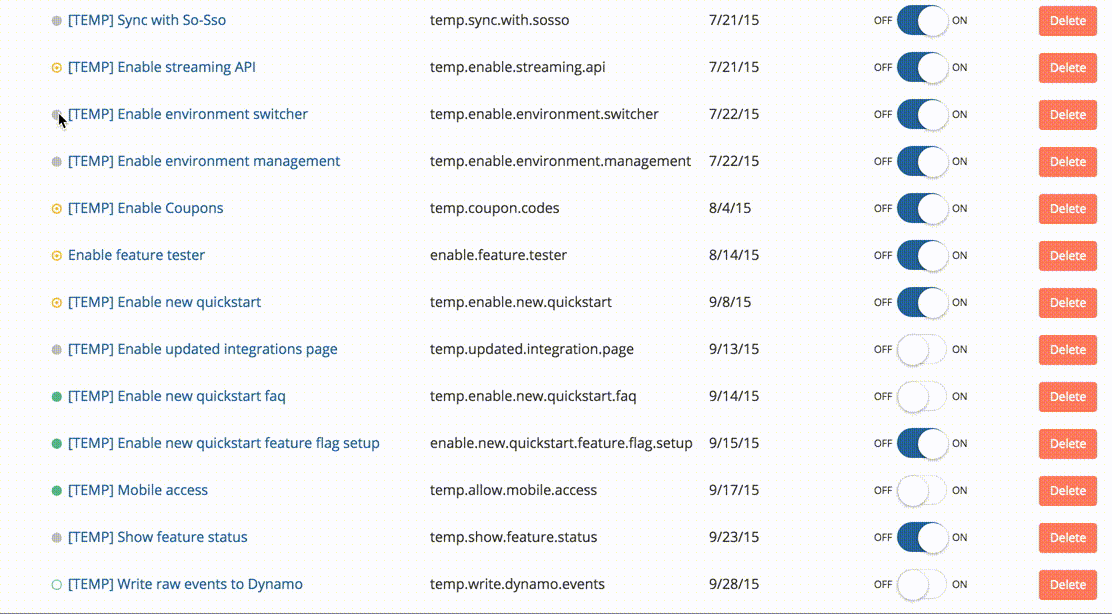Screen dimensions: 1112x614
Task: Delete the Enable Coupons flag
Action: pyautogui.click(x=1067, y=209)
